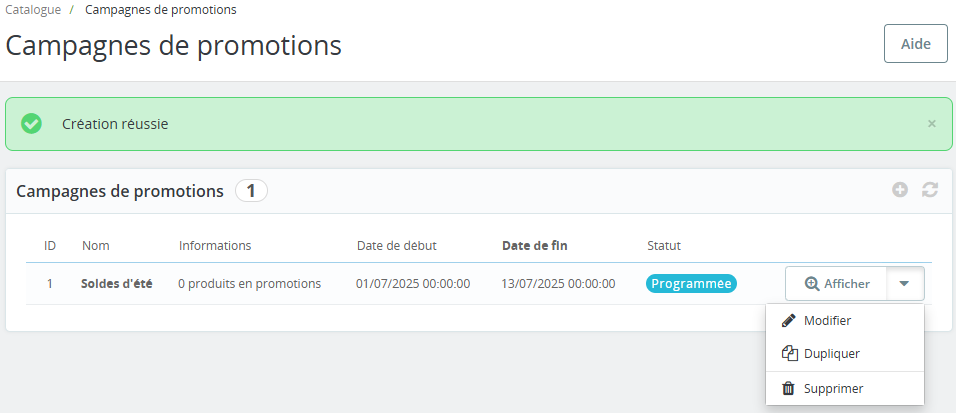Toggle the row actions dropdown caret
Viewport: 956px width, 413px height.
(905, 284)
